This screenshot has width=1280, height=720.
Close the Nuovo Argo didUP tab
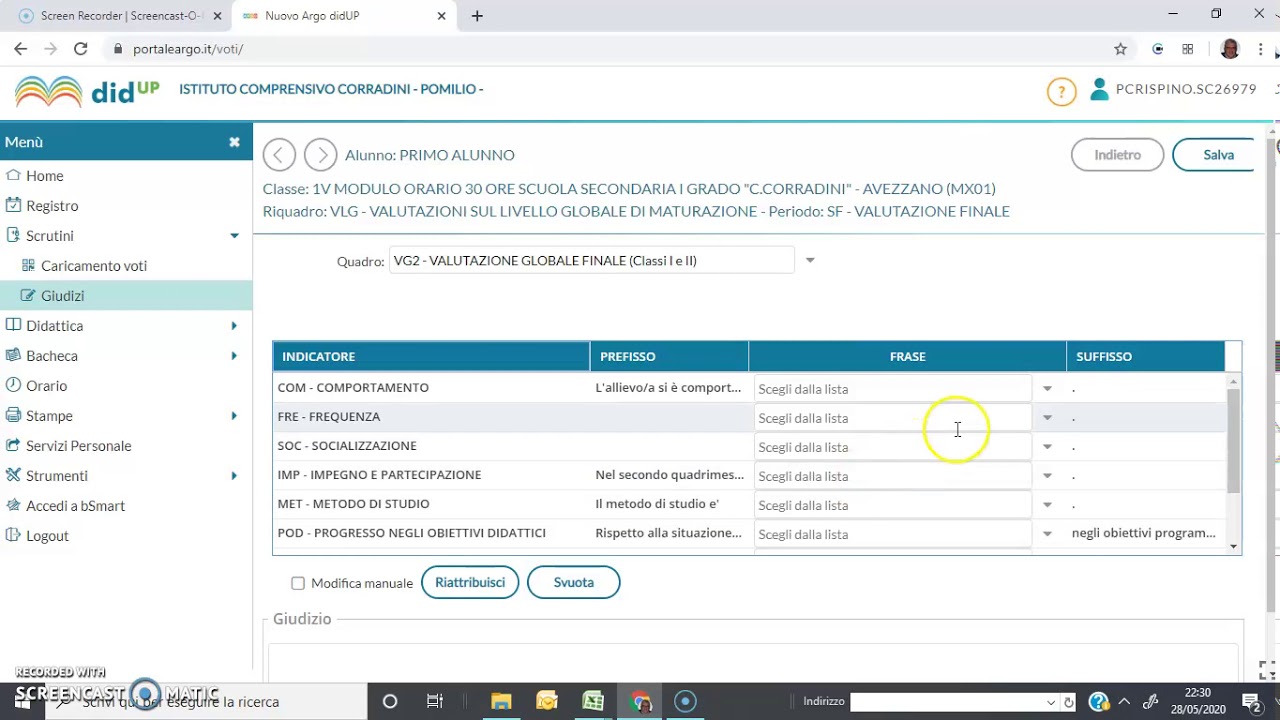click(441, 16)
